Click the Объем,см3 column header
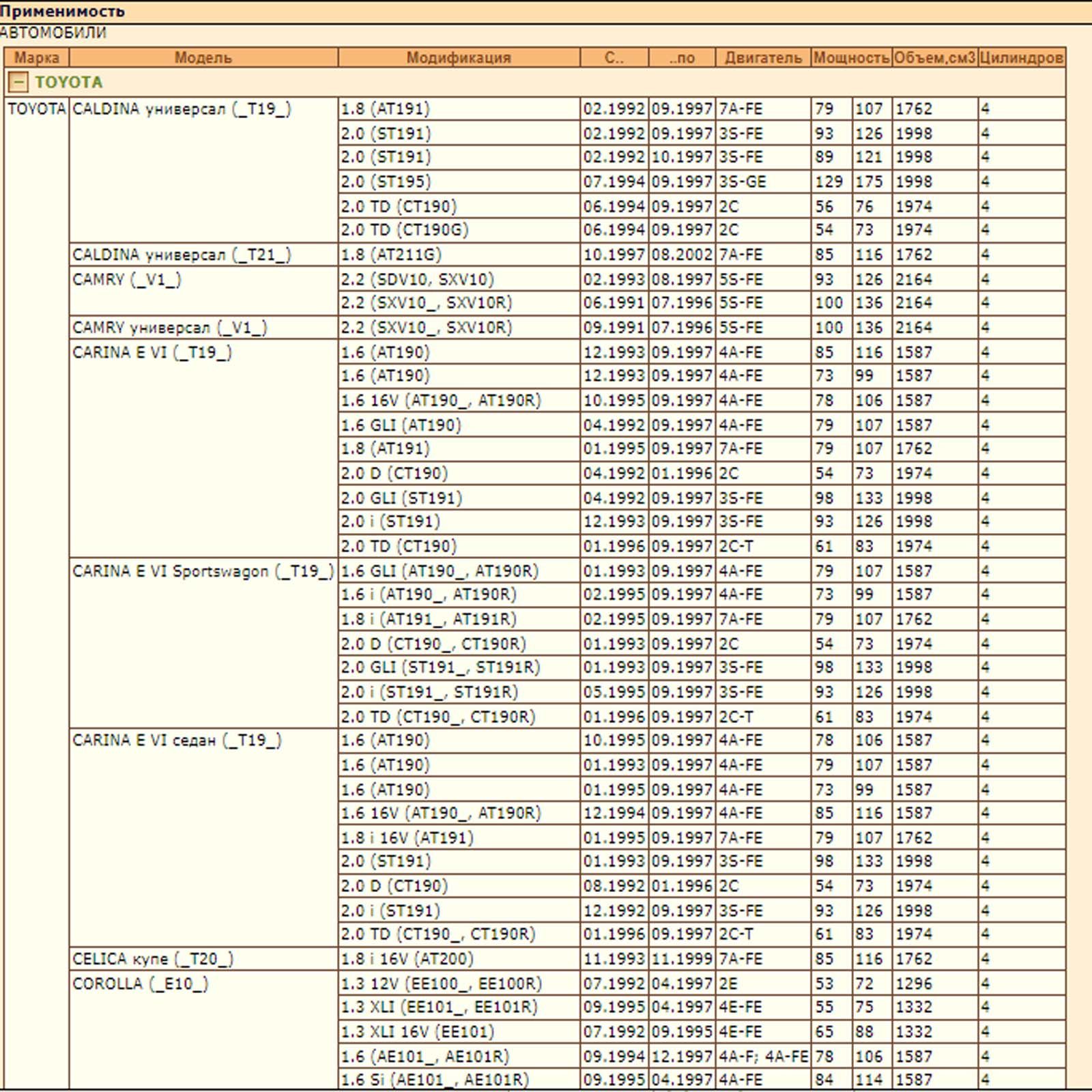This screenshot has height=1092, width=1092. (935, 58)
